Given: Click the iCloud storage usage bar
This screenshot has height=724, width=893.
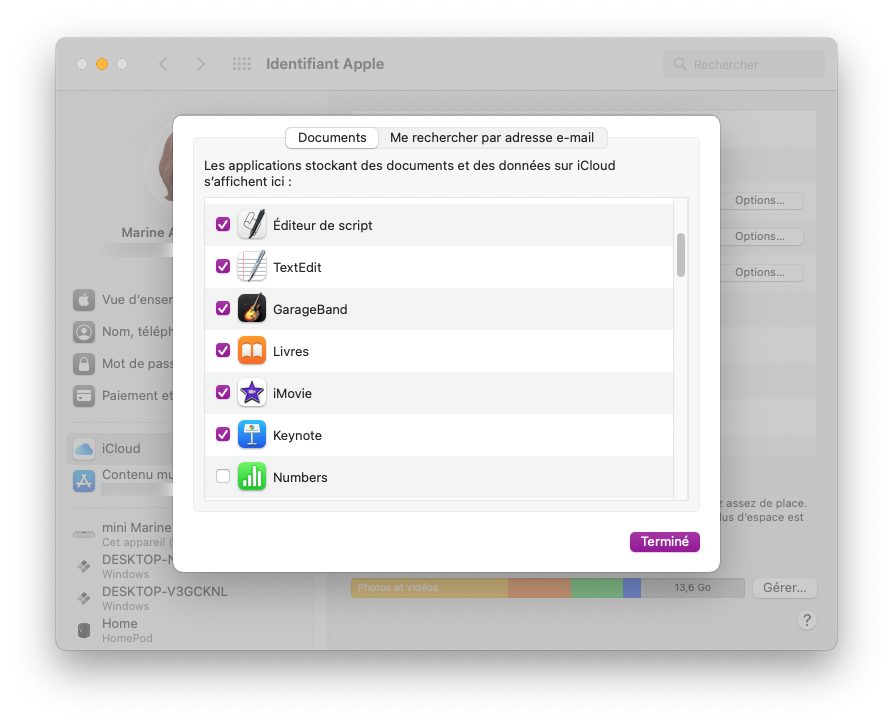Looking at the screenshot, I should [547, 588].
